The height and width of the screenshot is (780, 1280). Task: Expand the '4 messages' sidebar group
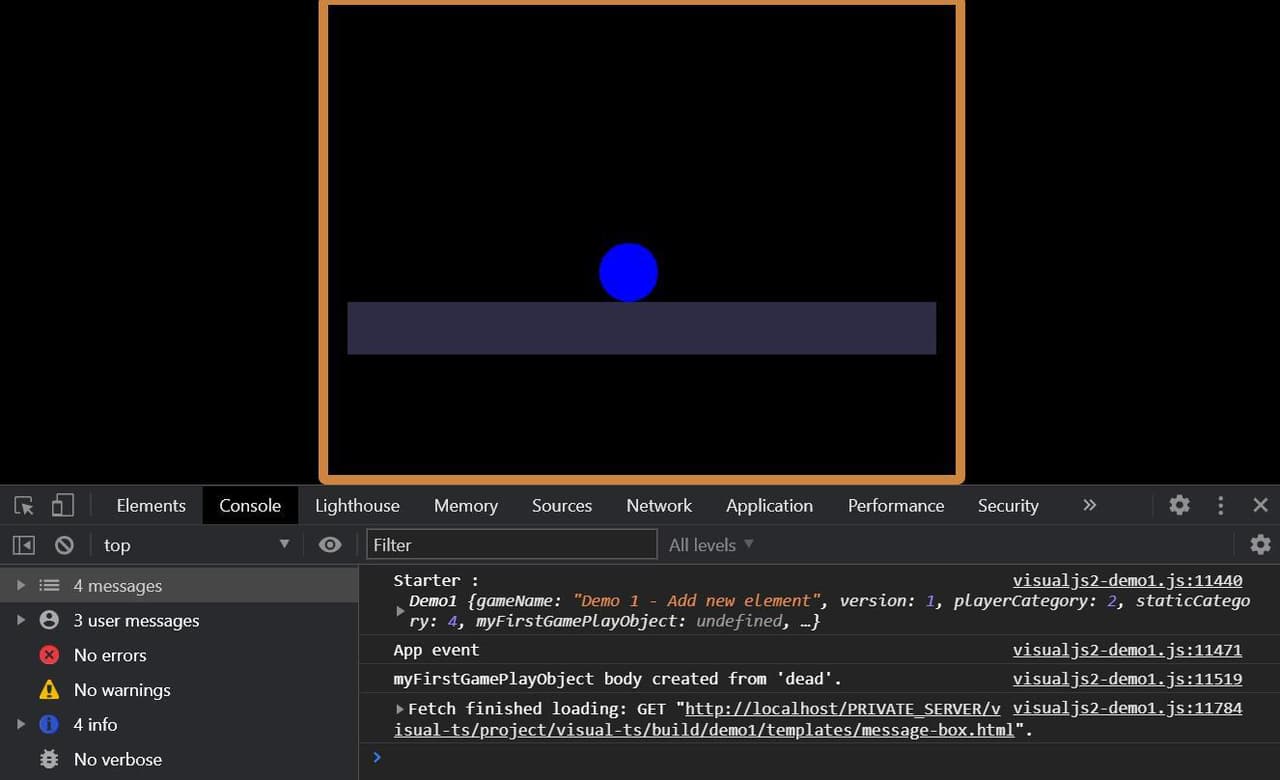tap(20, 586)
